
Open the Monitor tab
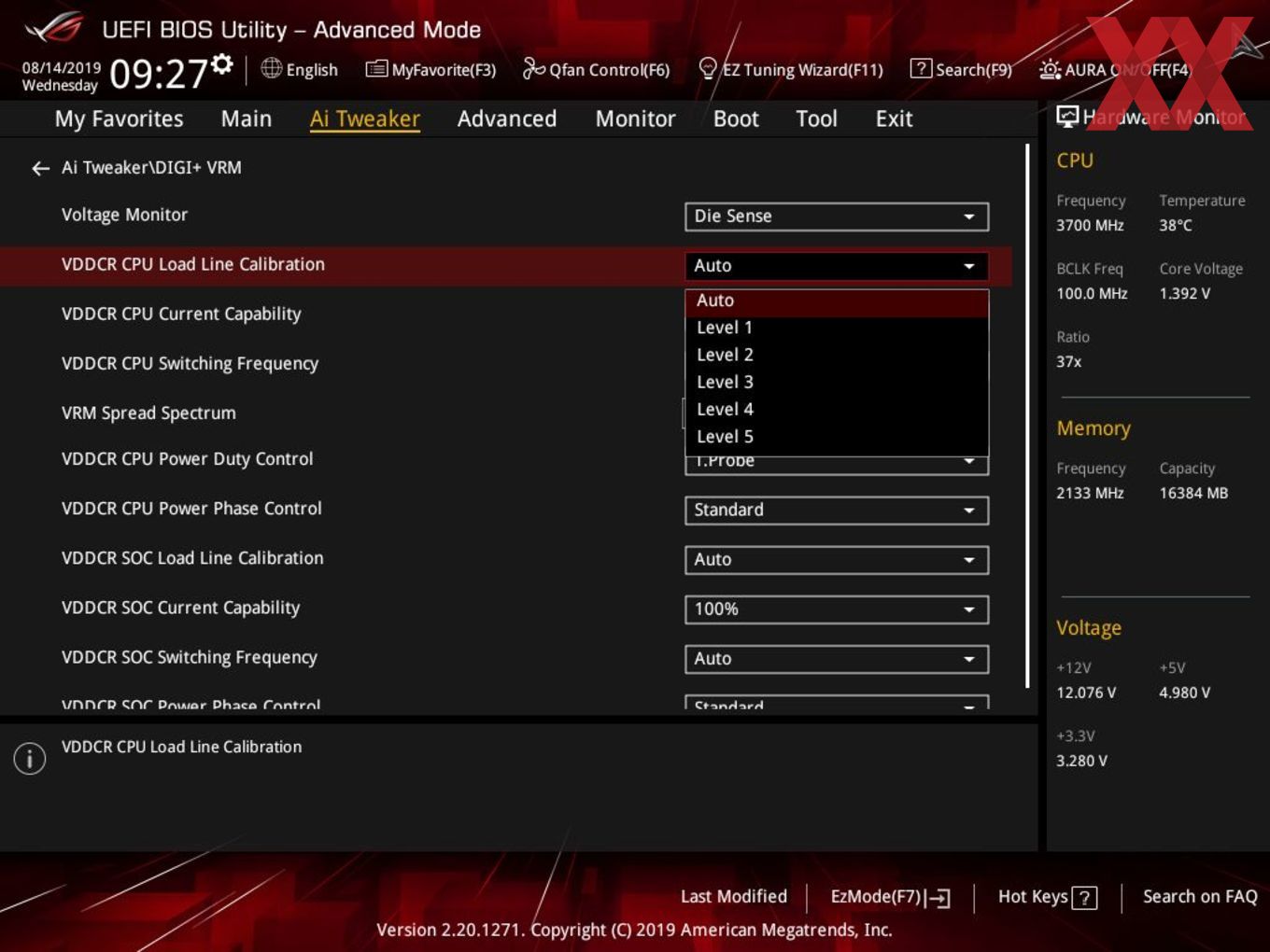[636, 119]
